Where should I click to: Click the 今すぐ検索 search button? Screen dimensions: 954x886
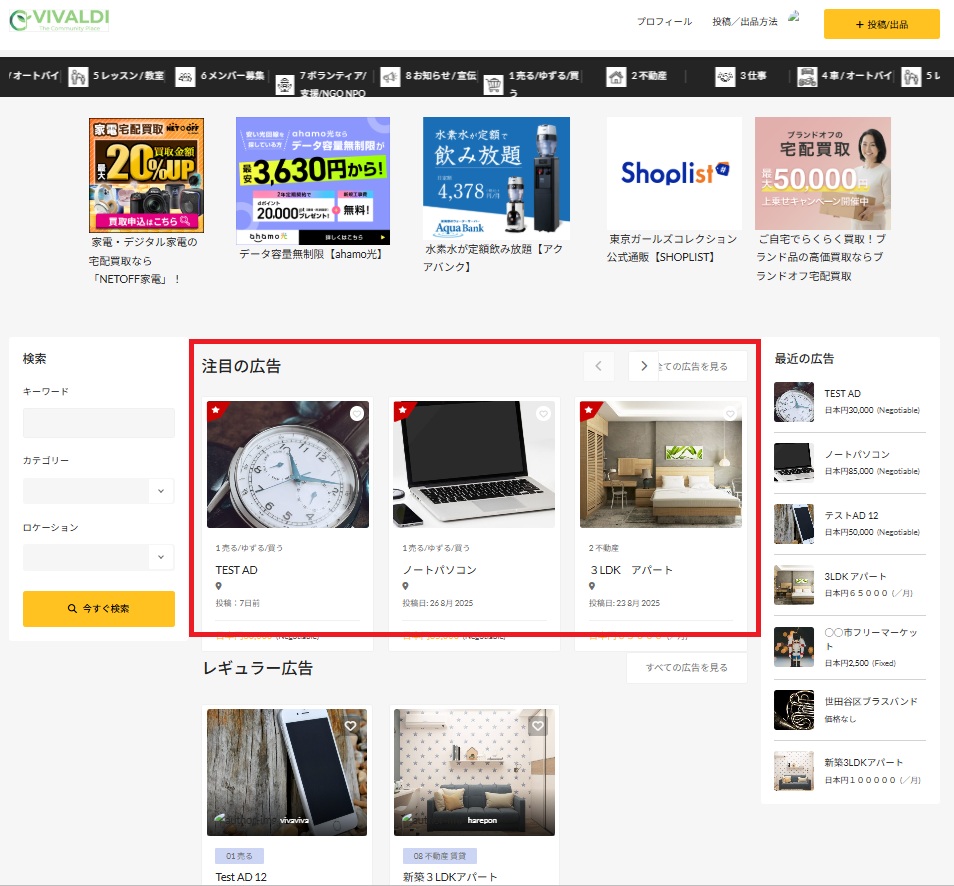(98, 608)
